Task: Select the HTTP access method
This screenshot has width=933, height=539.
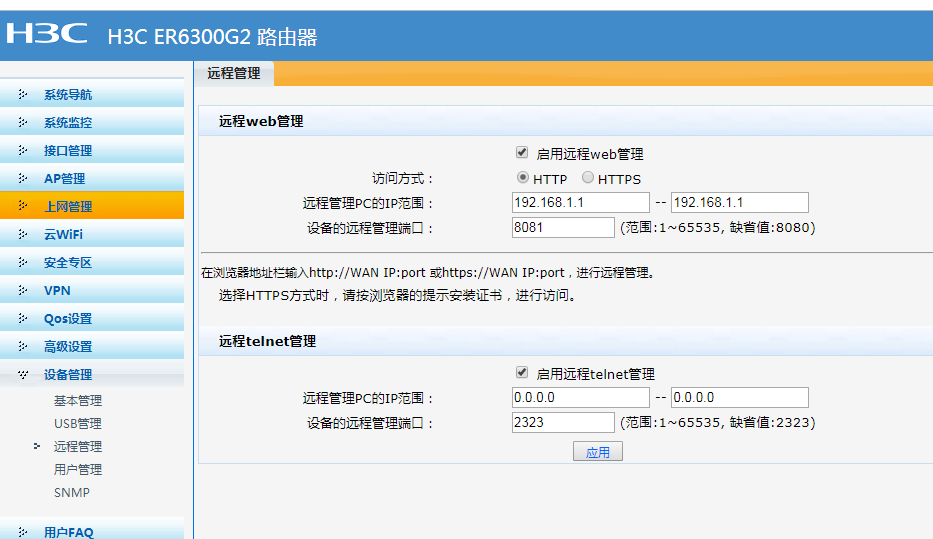Action: (522, 177)
